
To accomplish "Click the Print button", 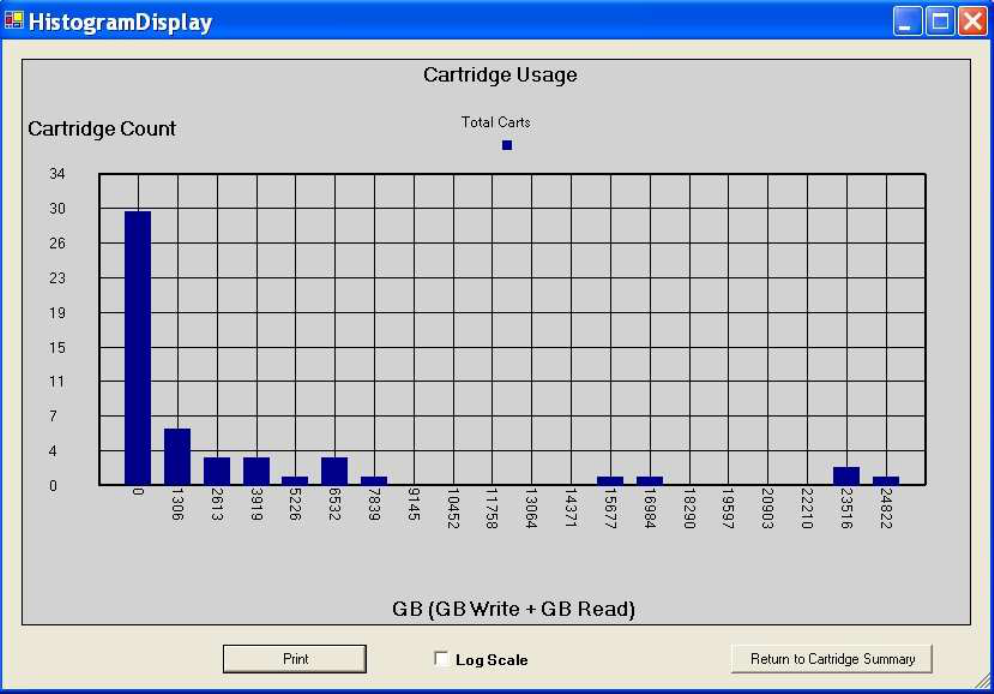I will (x=295, y=659).
